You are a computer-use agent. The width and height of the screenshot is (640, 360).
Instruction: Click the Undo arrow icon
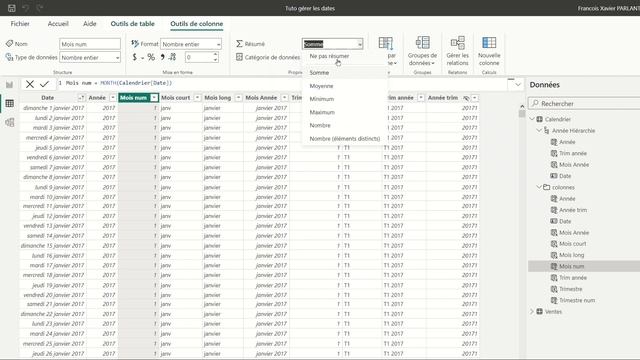click(x=26, y=8)
